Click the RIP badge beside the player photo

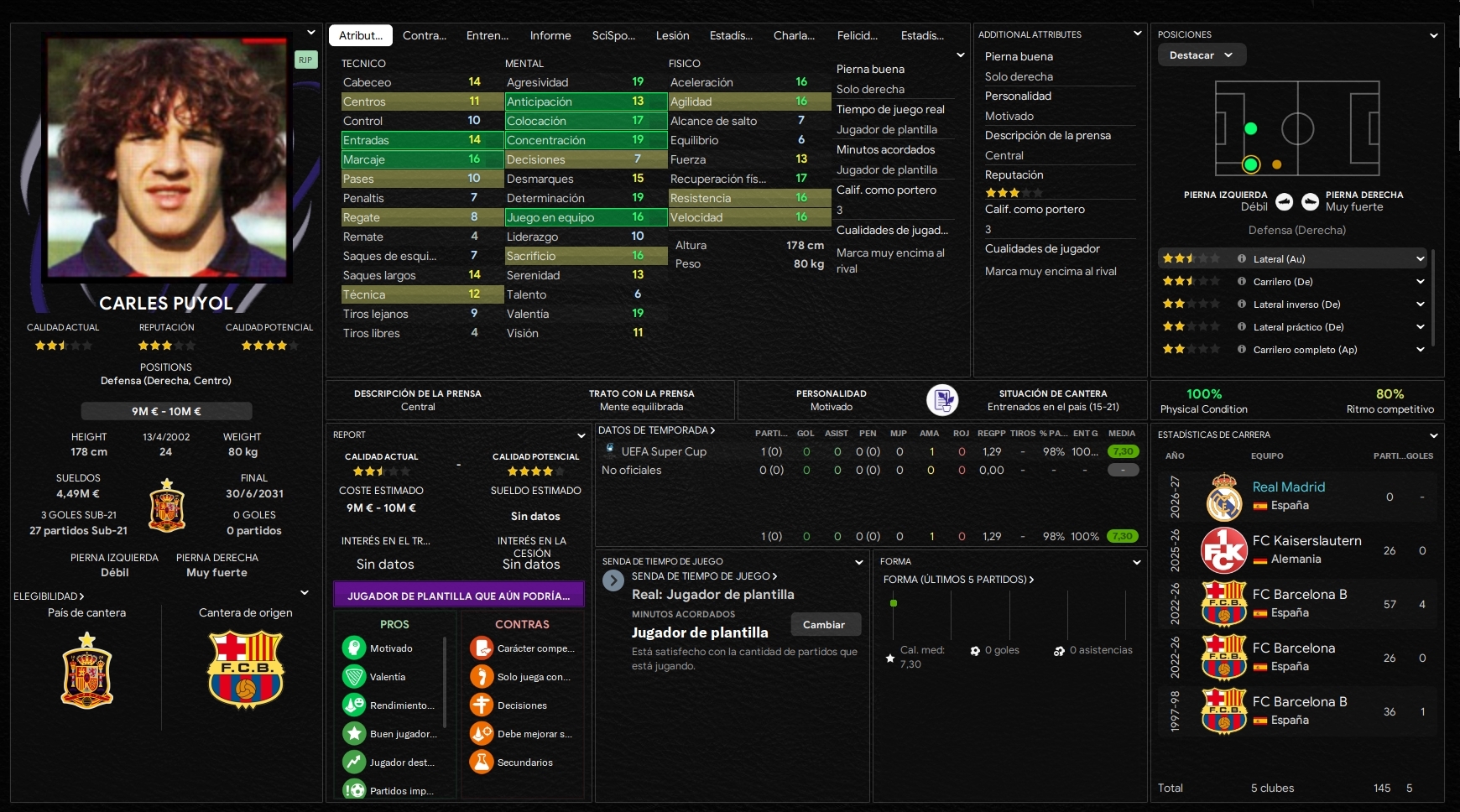305,60
